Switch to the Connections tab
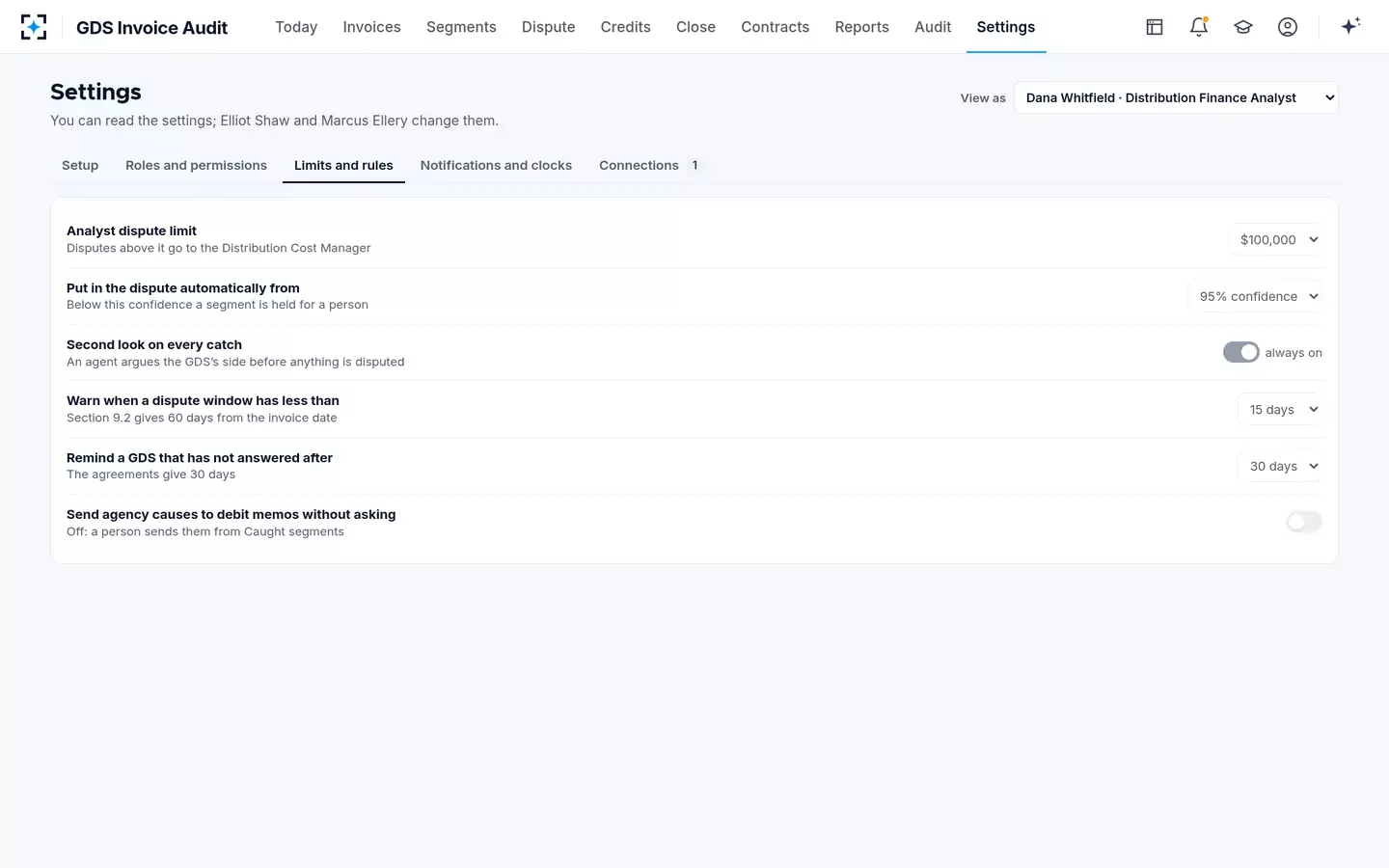 (x=652, y=165)
